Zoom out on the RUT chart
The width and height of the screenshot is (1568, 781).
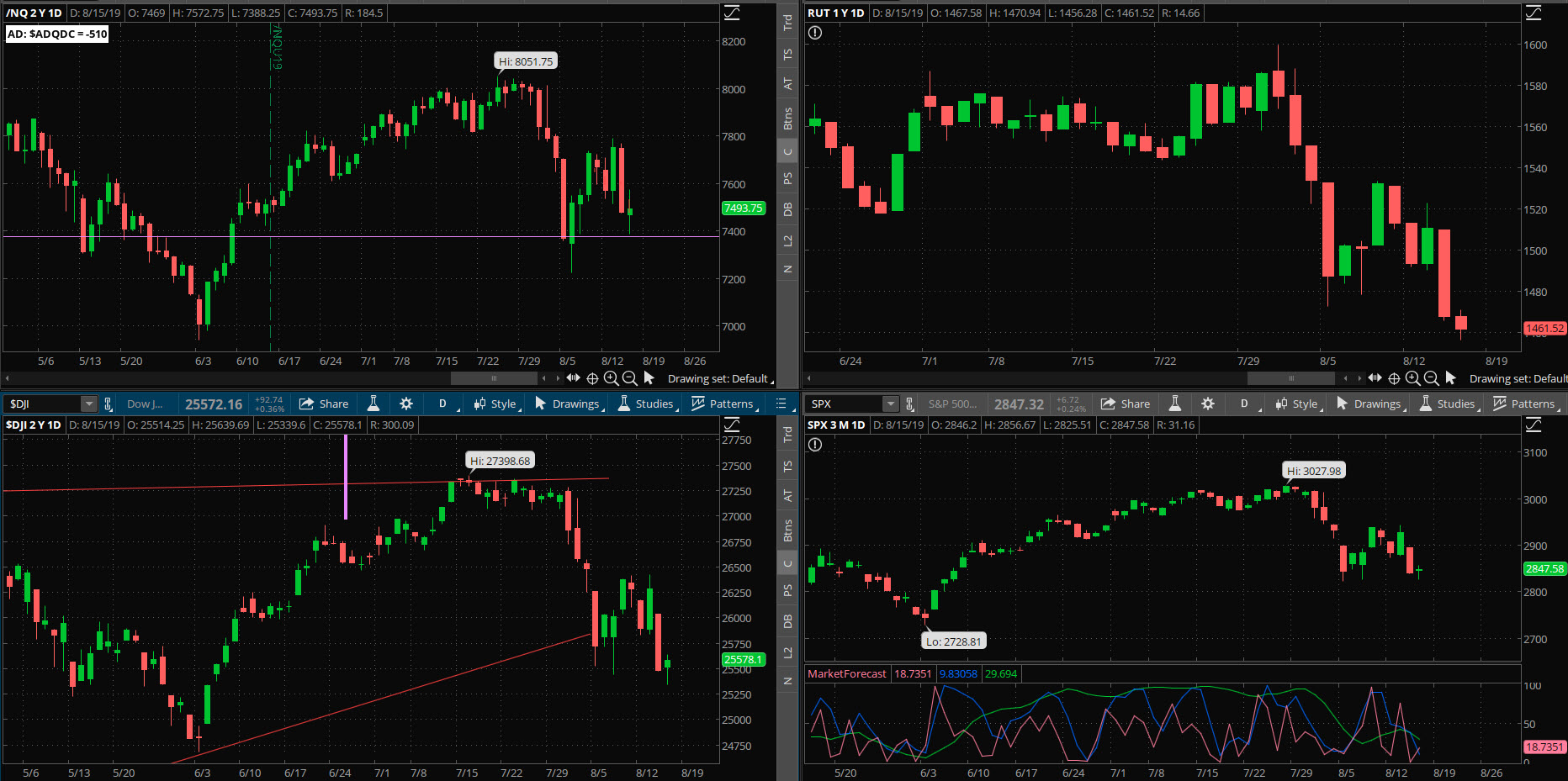(x=1431, y=378)
